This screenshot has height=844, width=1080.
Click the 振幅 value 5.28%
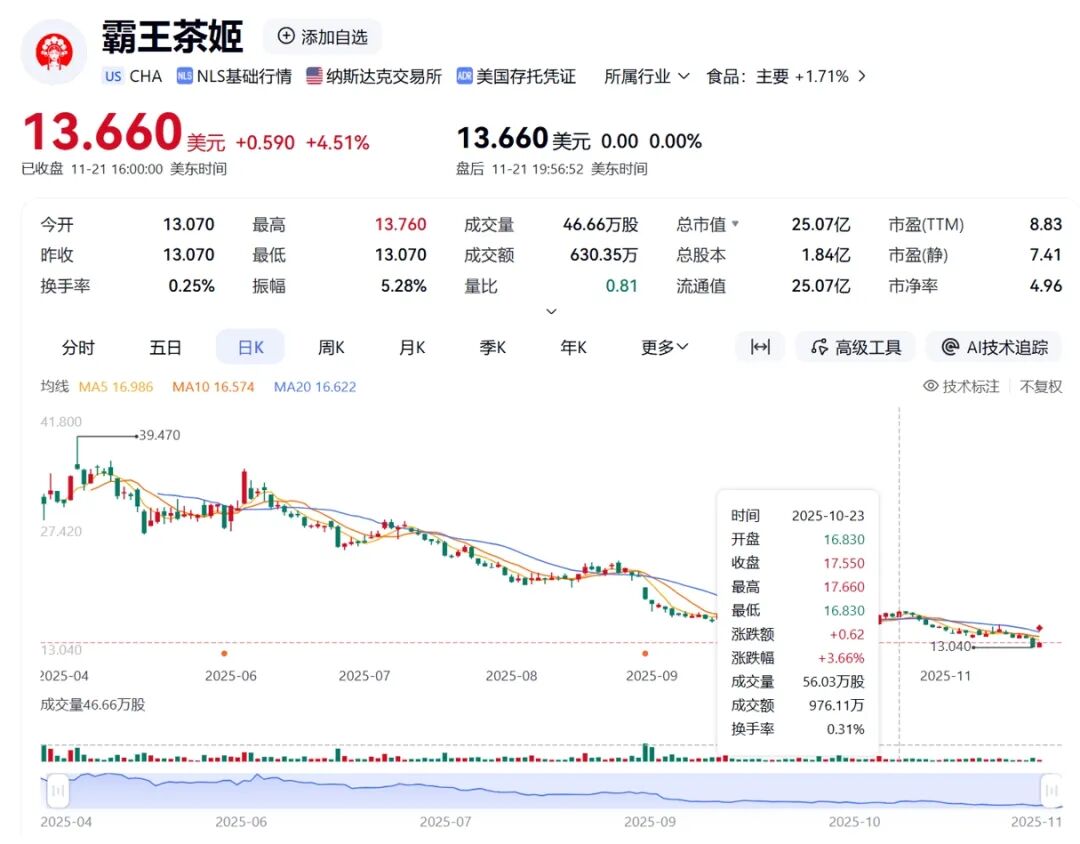point(404,286)
